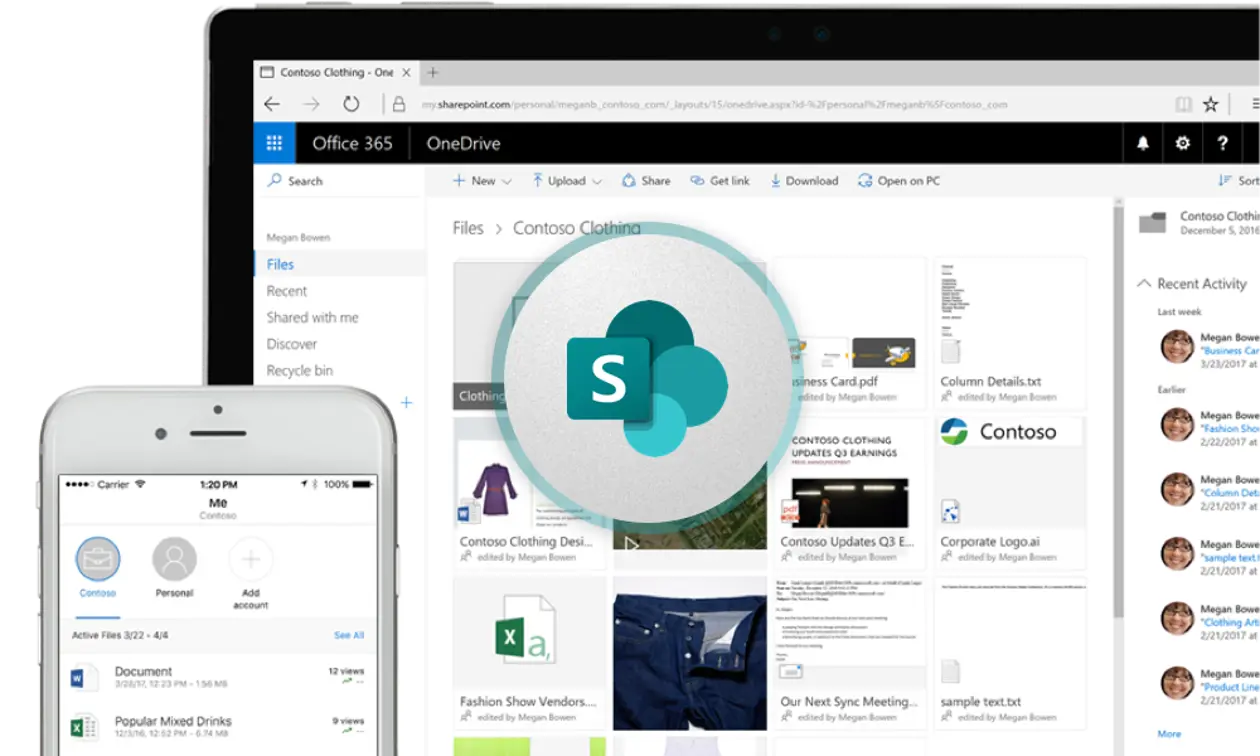
Task: Open the Column Details.txt file tile
Action: 1011,333
